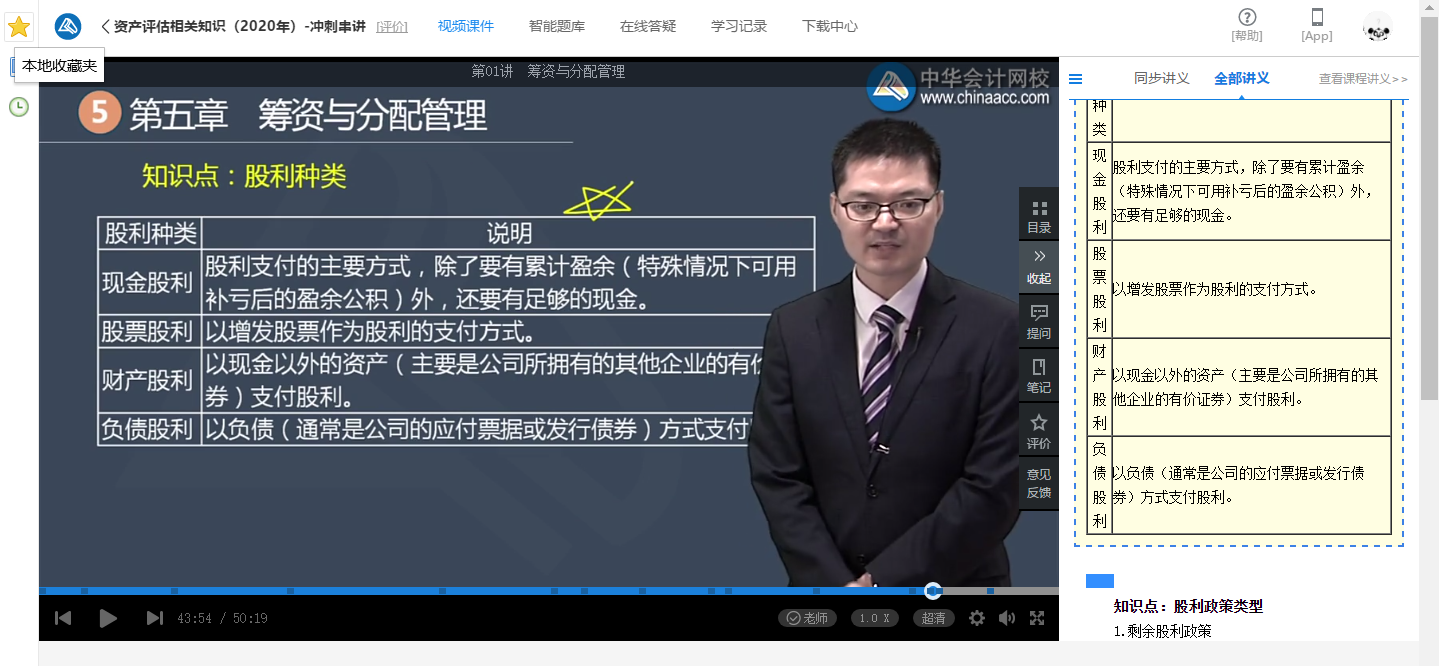Open the 学习记录 tab
The height and width of the screenshot is (666, 1439).
(x=739, y=26)
